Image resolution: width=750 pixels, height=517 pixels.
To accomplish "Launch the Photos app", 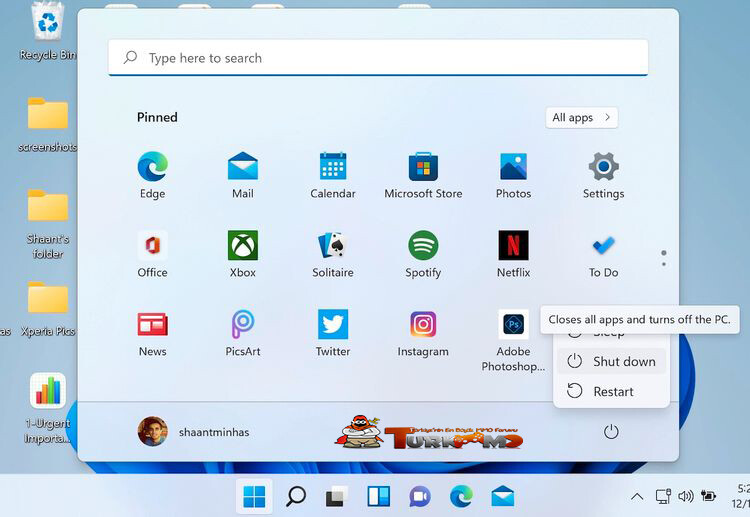I will click(x=513, y=175).
